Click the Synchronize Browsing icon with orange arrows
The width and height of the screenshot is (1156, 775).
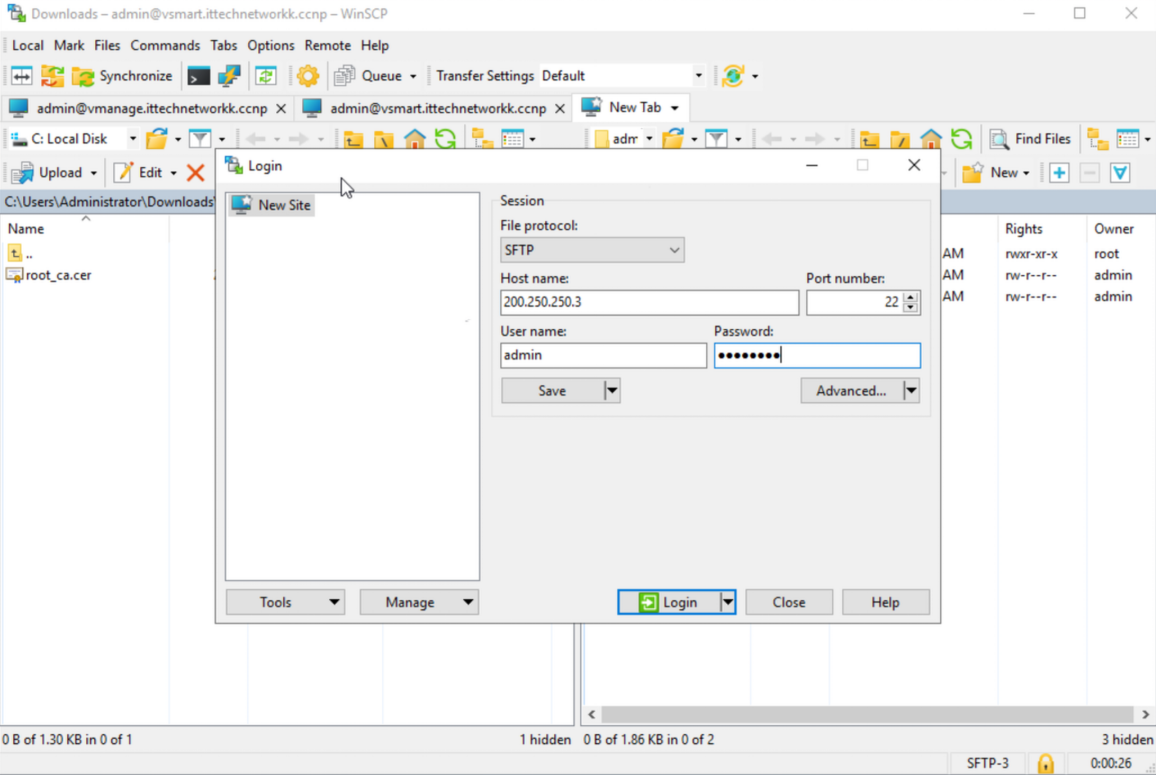pyautogui.click(x=52, y=76)
